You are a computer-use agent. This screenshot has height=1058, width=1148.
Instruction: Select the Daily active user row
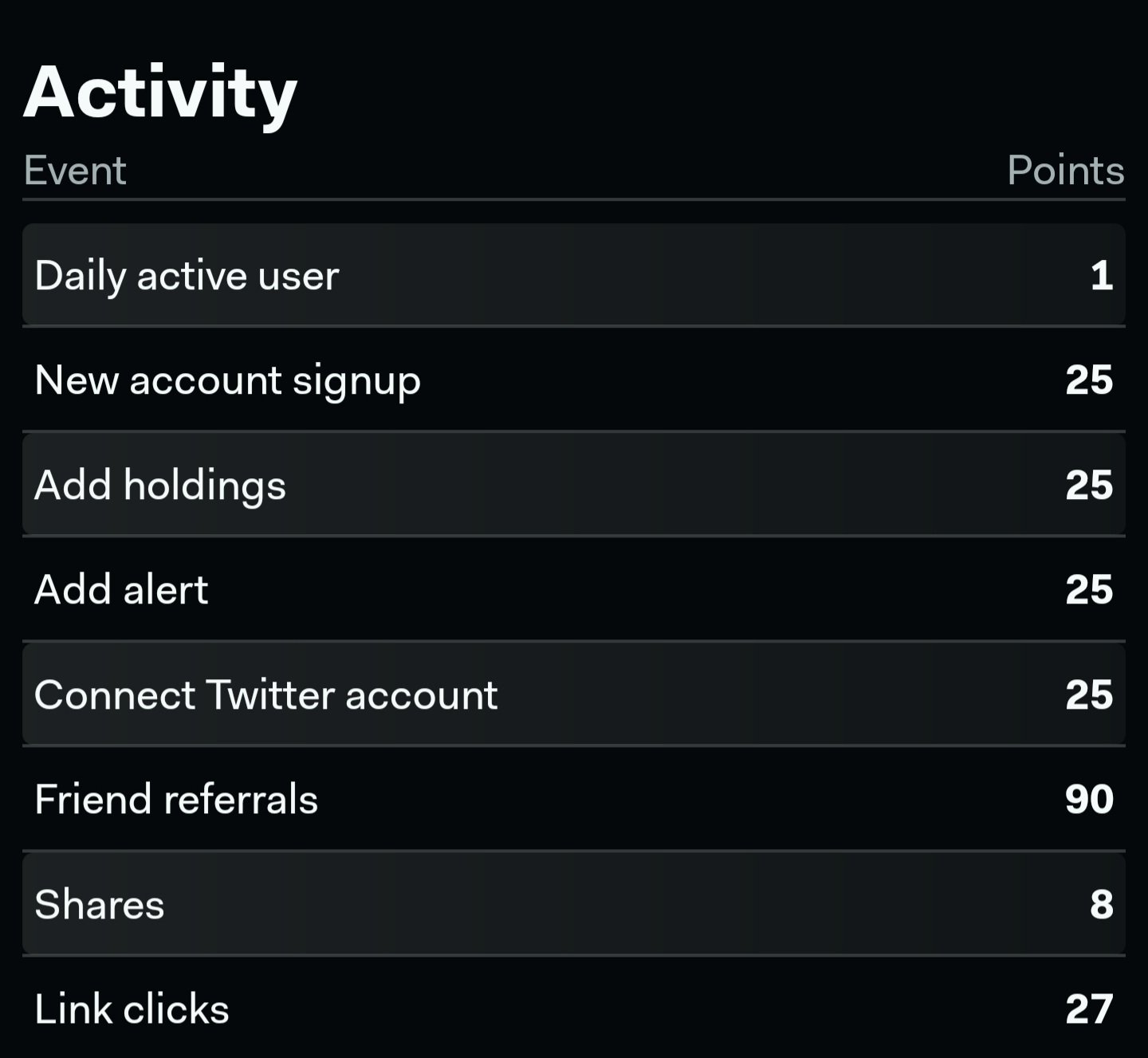574,275
